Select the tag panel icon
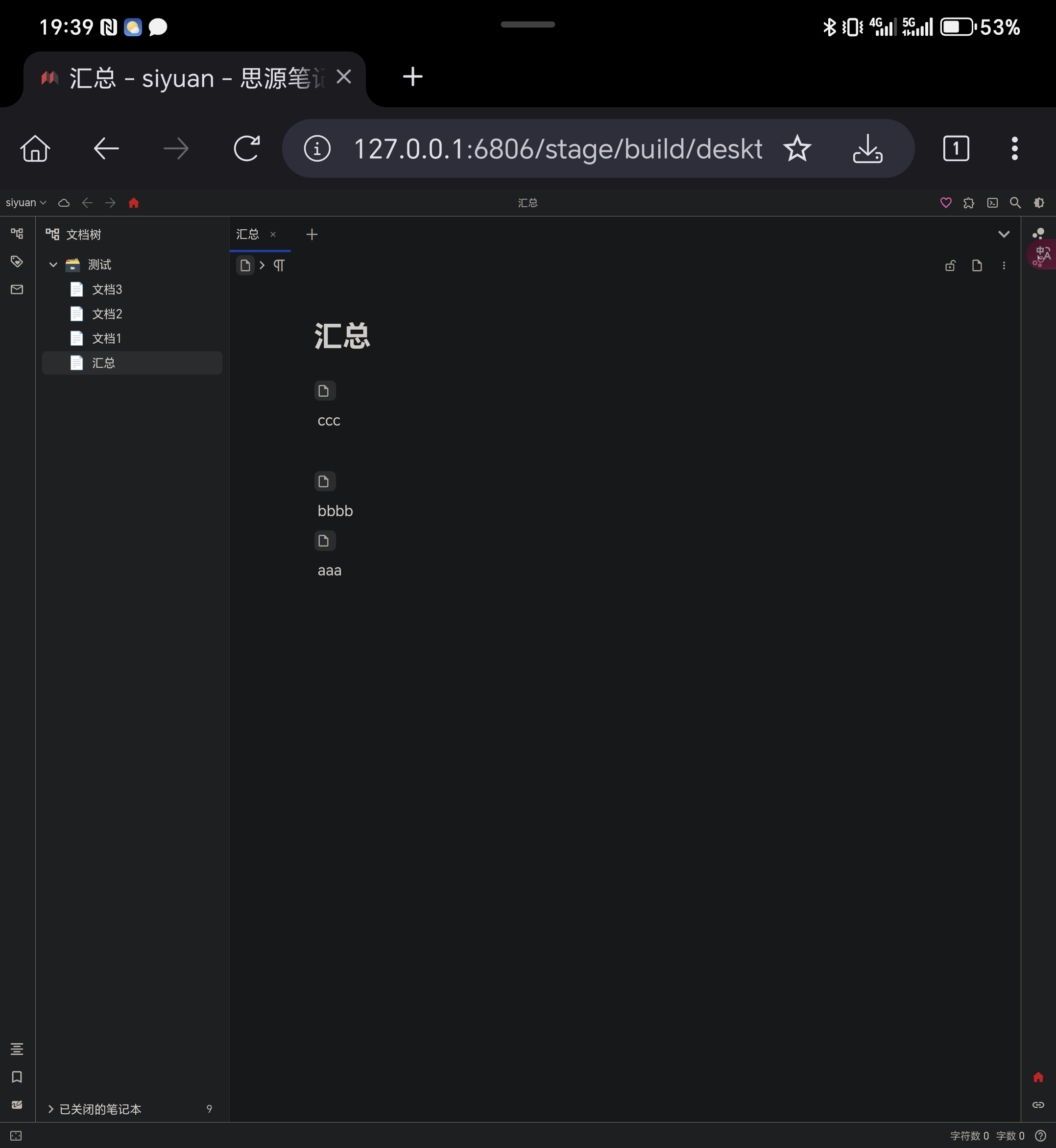The height and width of the screenshot is (1148, 1056). pos(17,261)
